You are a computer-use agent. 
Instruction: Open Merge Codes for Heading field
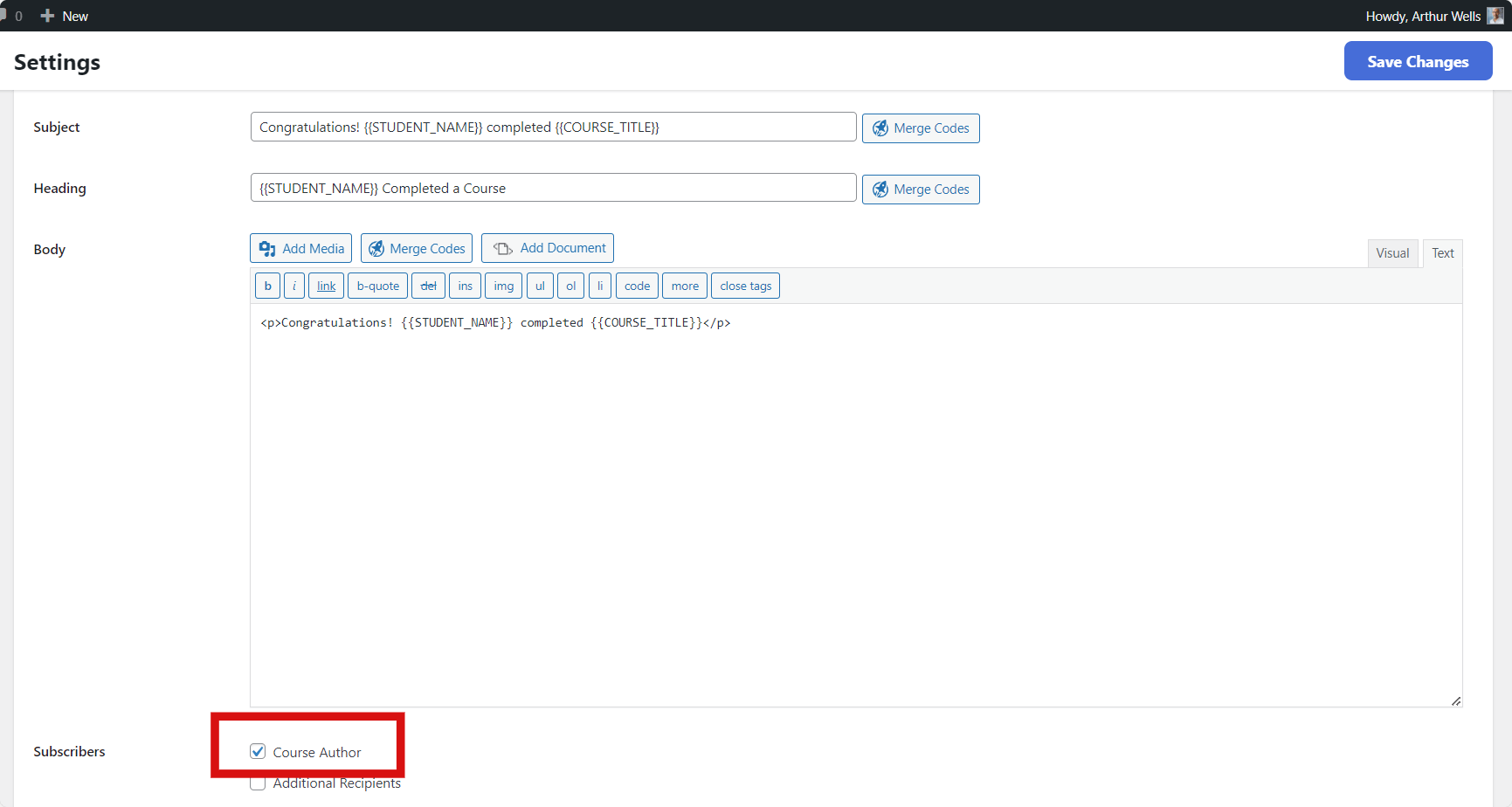tap(921, 190)
